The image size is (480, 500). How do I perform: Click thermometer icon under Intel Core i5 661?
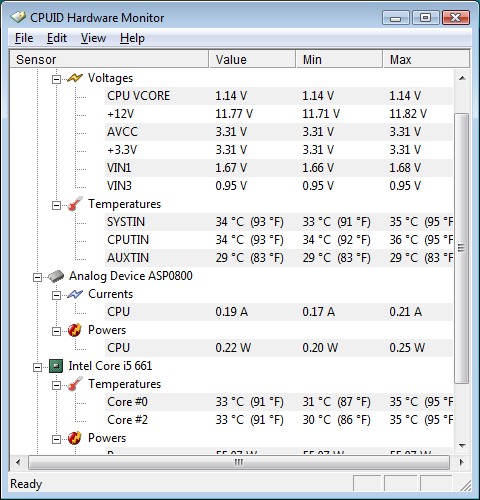pyautogui.click(x=75, y=384)
